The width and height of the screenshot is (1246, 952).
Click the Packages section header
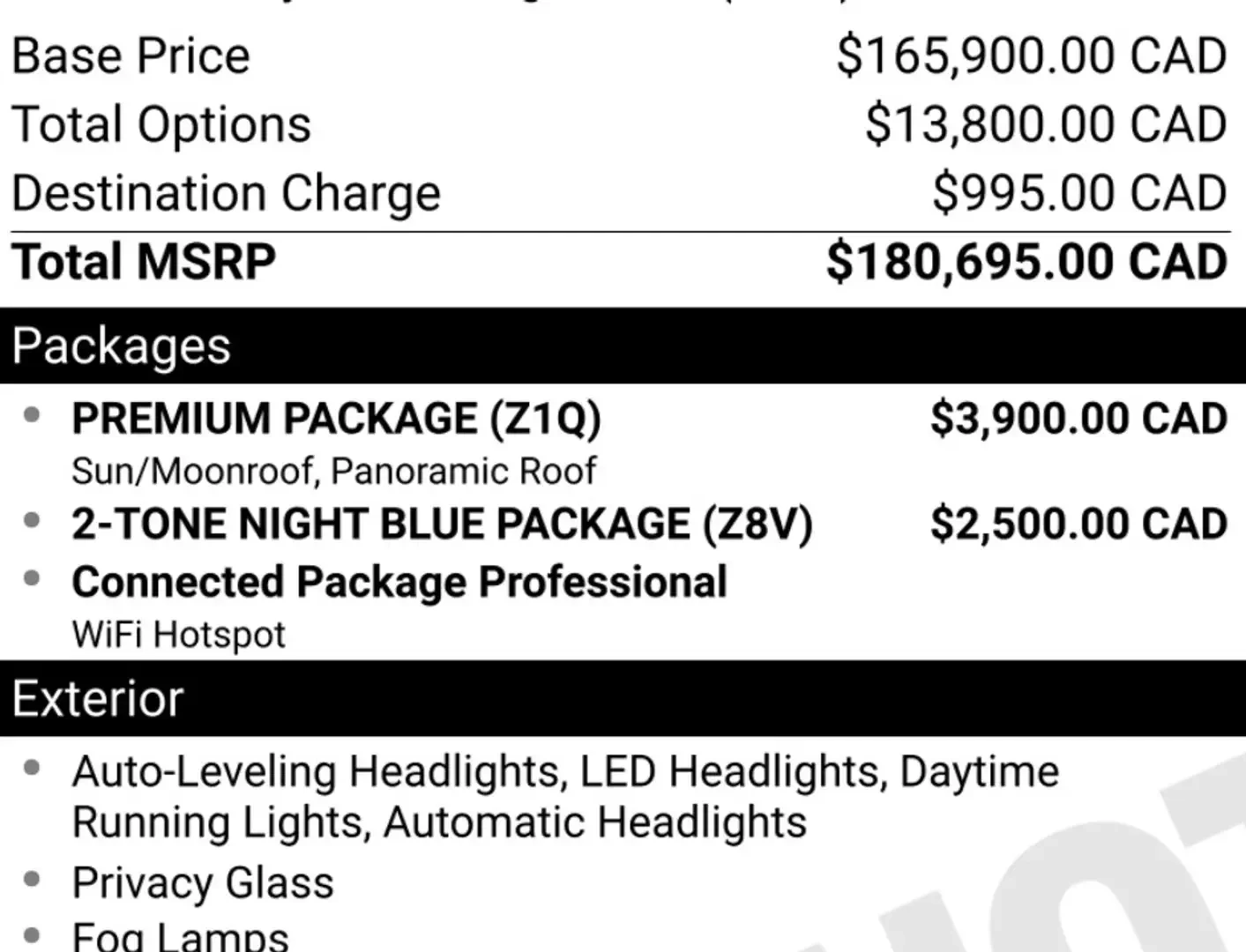coord(623,346)
